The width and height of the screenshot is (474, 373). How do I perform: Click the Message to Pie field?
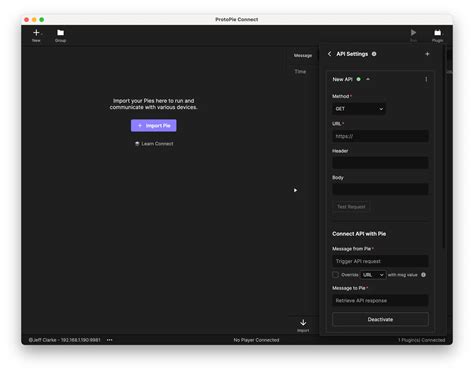(380, 300)
